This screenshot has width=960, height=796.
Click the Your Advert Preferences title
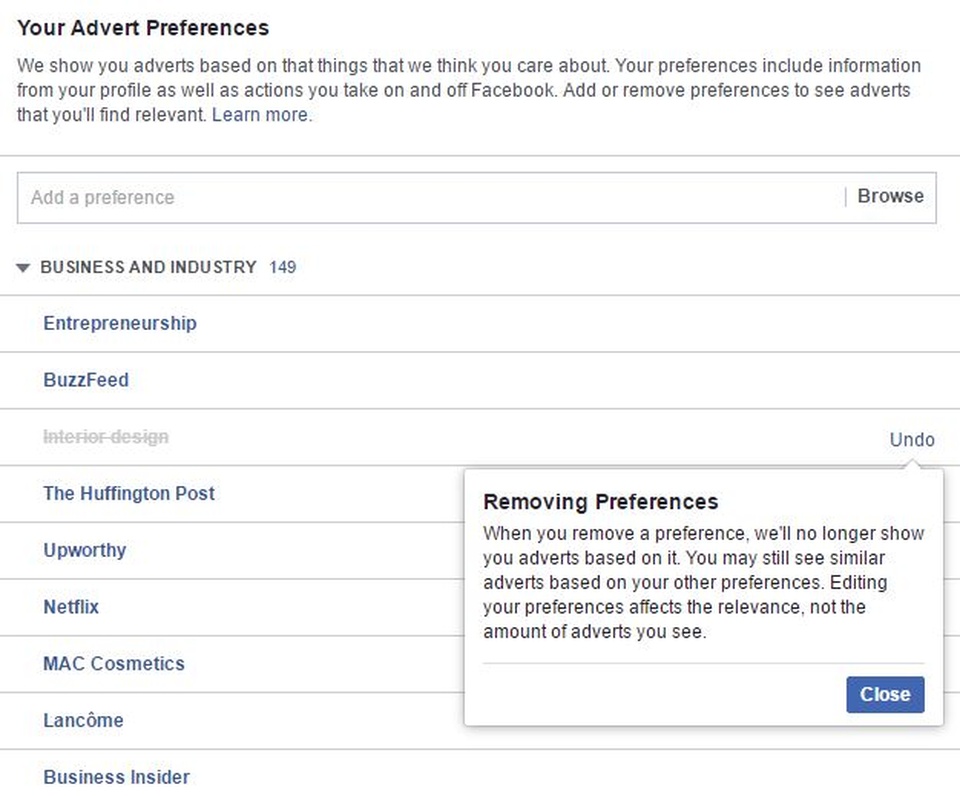tap(143, 28)
